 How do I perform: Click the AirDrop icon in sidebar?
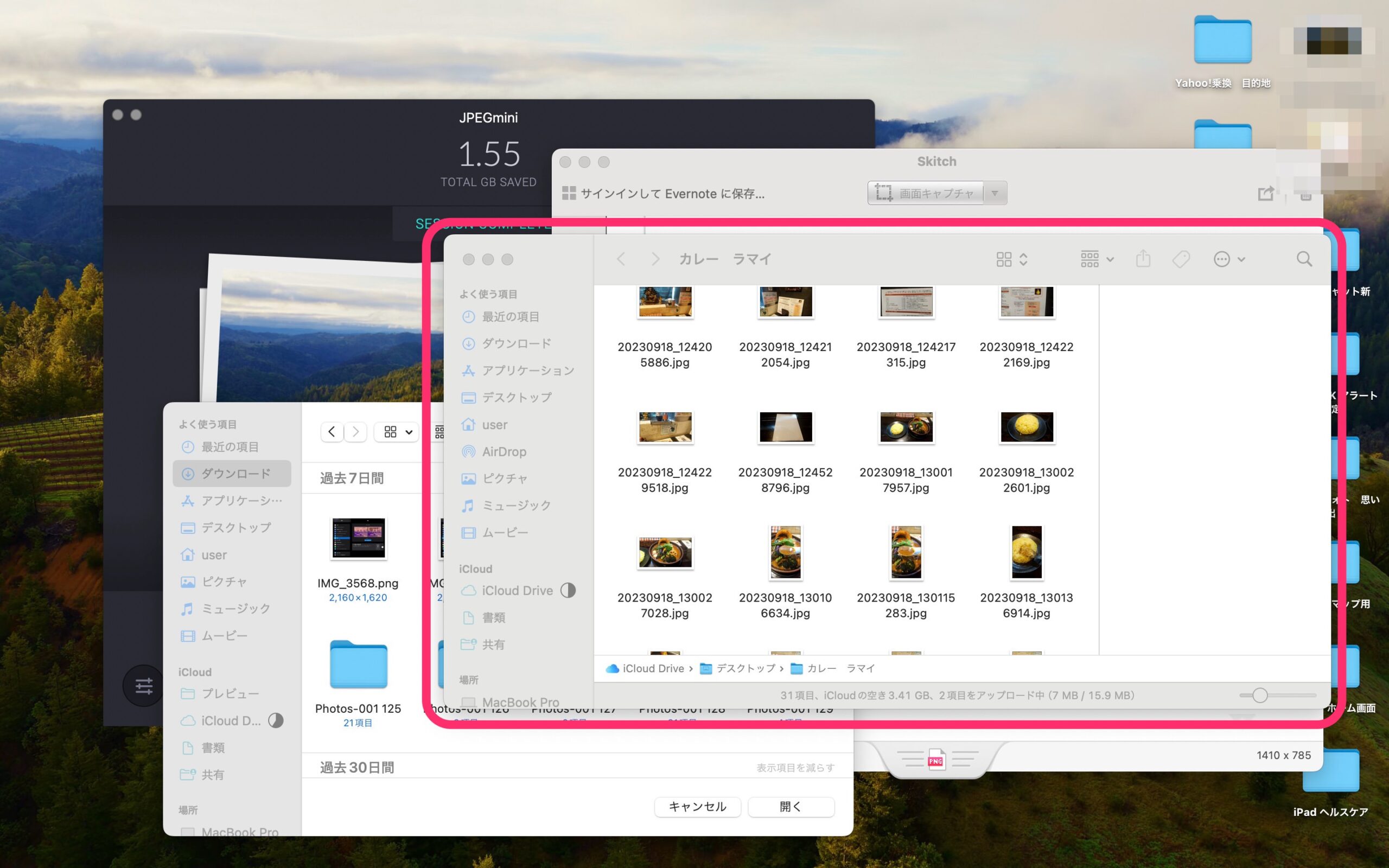(468, 451)
